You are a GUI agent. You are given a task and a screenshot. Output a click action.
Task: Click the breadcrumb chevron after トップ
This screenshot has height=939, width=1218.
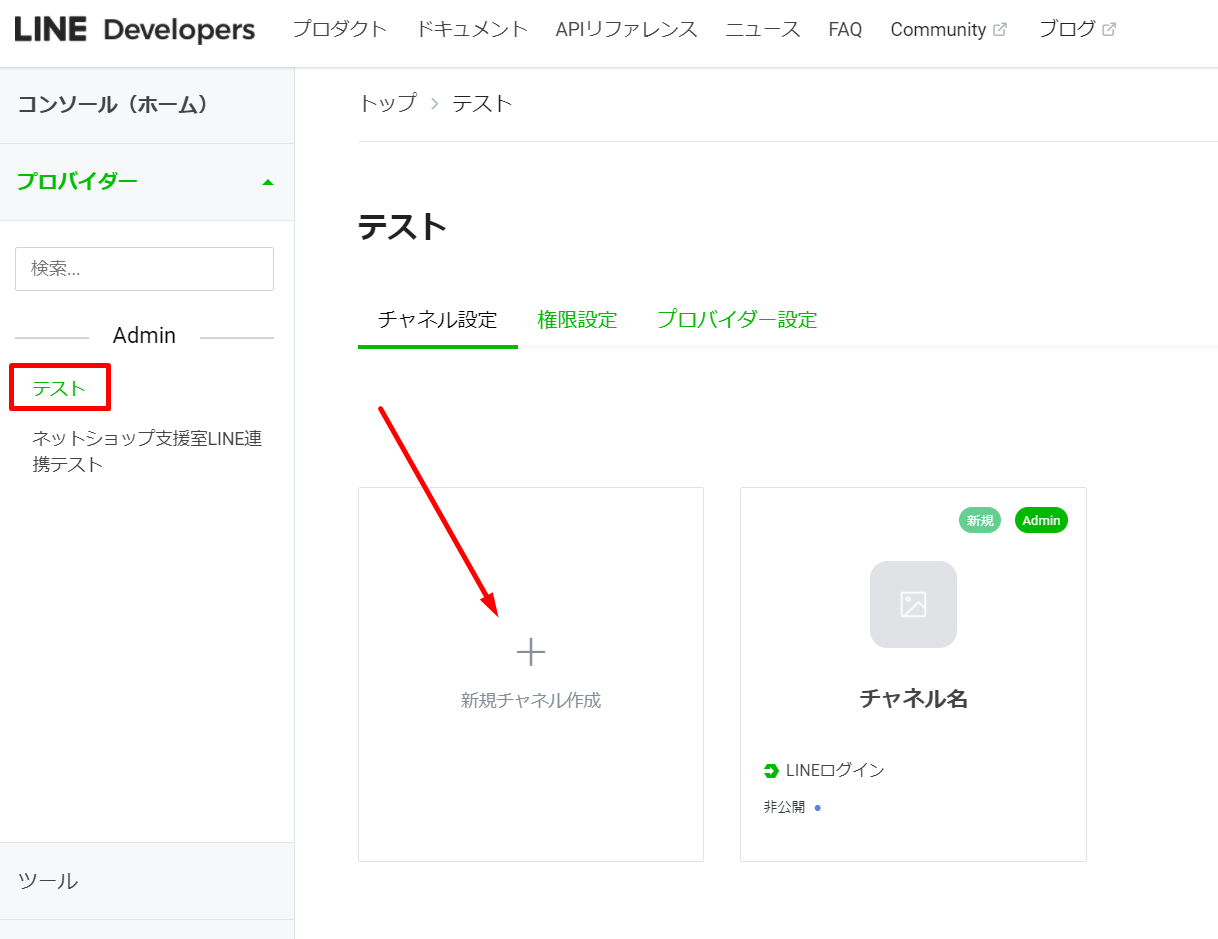(434, 104)
